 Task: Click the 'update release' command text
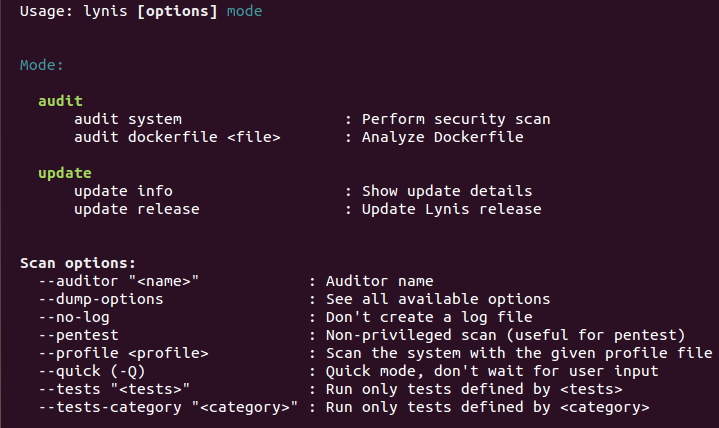pos(137,209)
